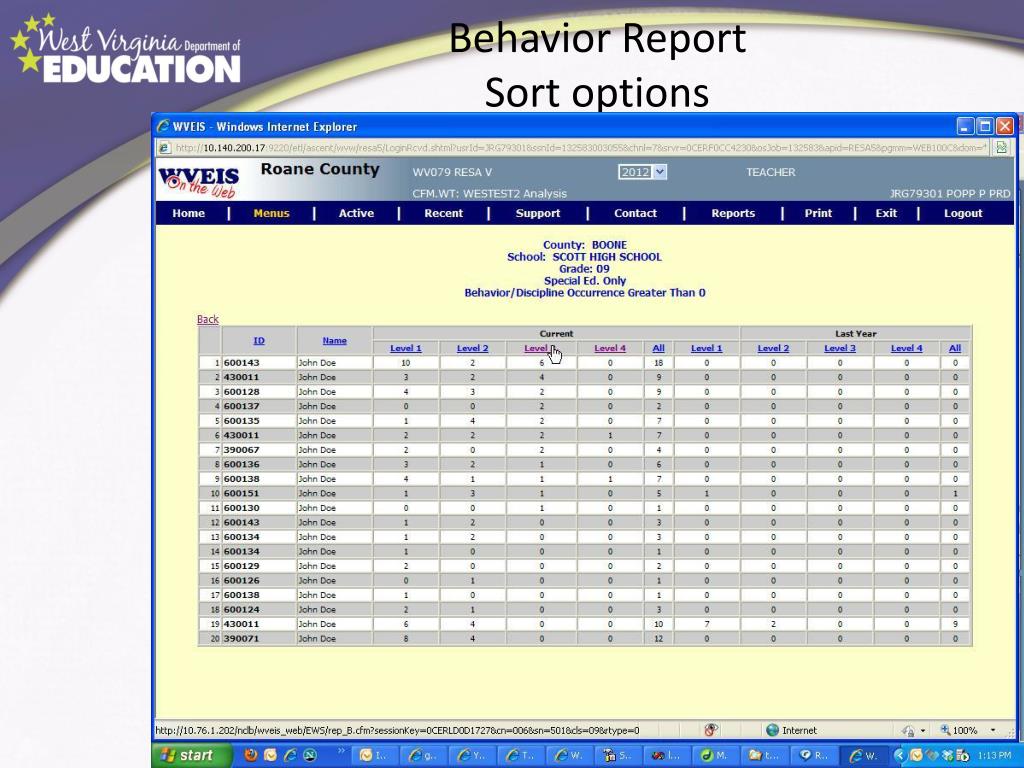The width and height of the screenshot is (1024, 768).
Task: Sort by Last Year Level 1
Action: point(707,349)
